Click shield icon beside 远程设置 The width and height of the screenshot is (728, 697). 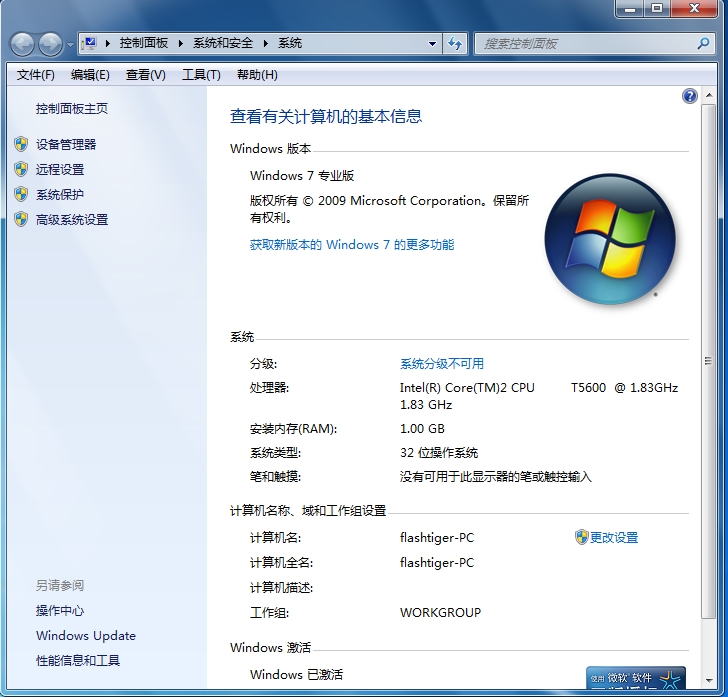(21, 169)
